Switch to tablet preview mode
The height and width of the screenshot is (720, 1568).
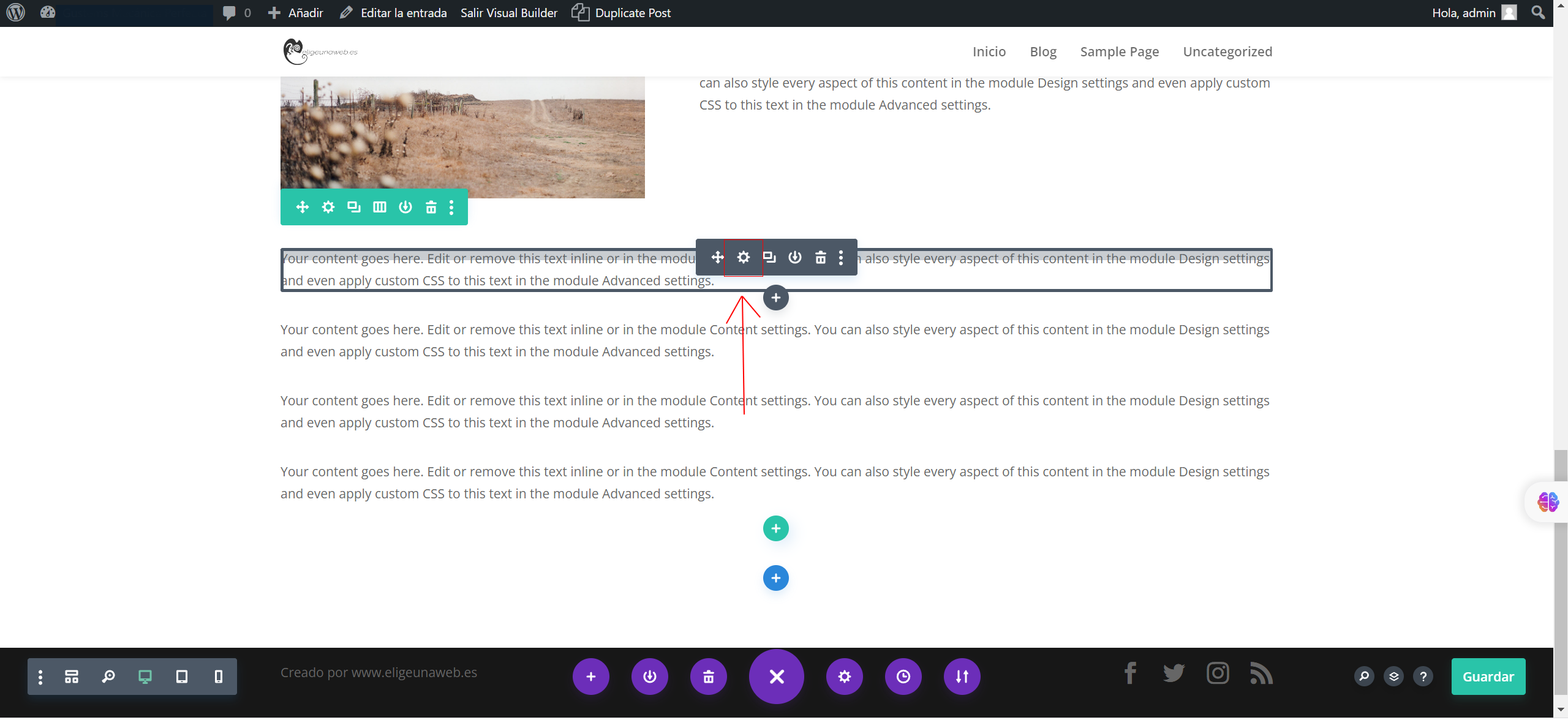click(182, 677)
